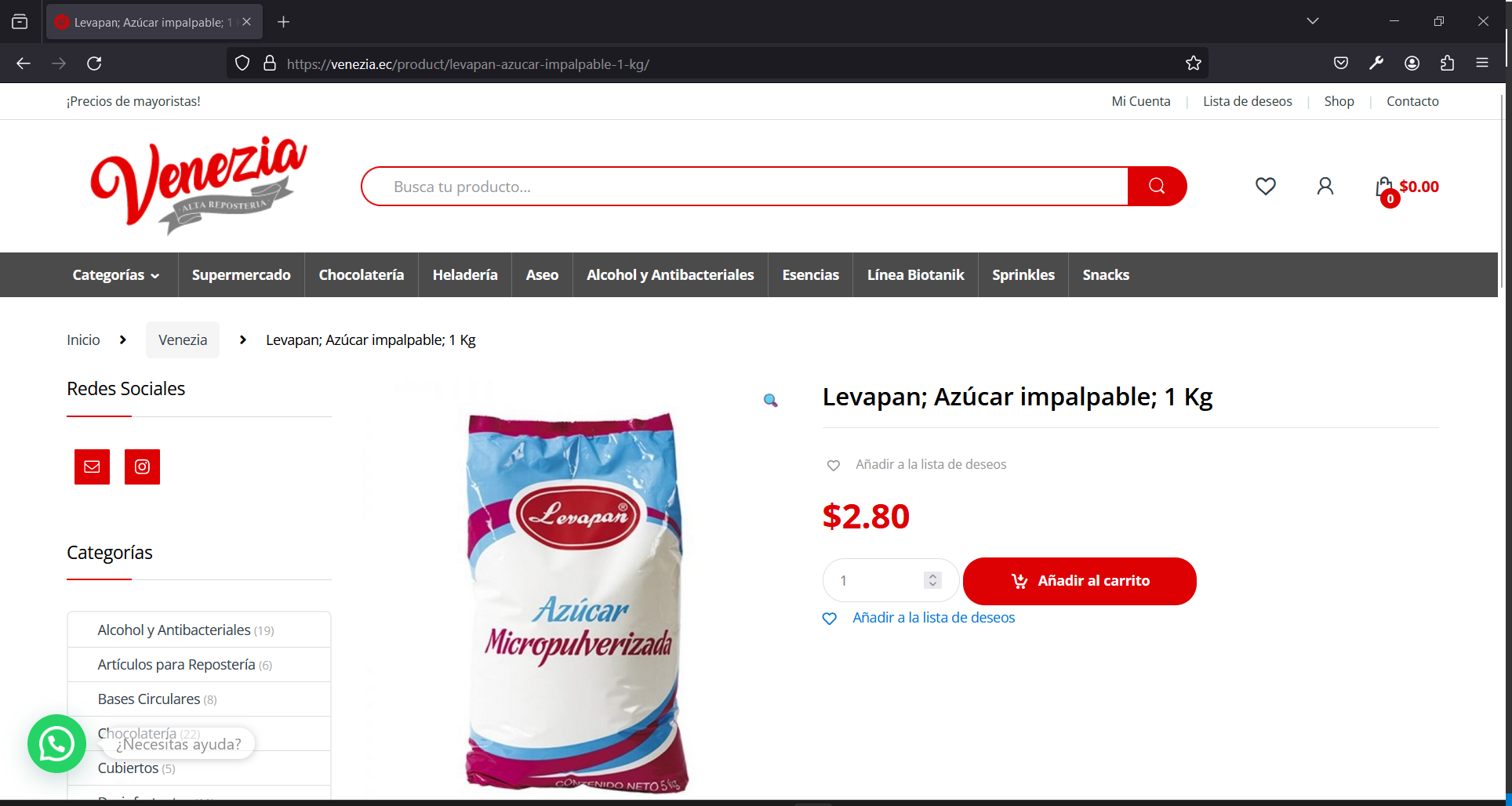Open the Pocket save icon in toolbar
The width and height of the screenshot is (1512, 806).
[1341, 64]
